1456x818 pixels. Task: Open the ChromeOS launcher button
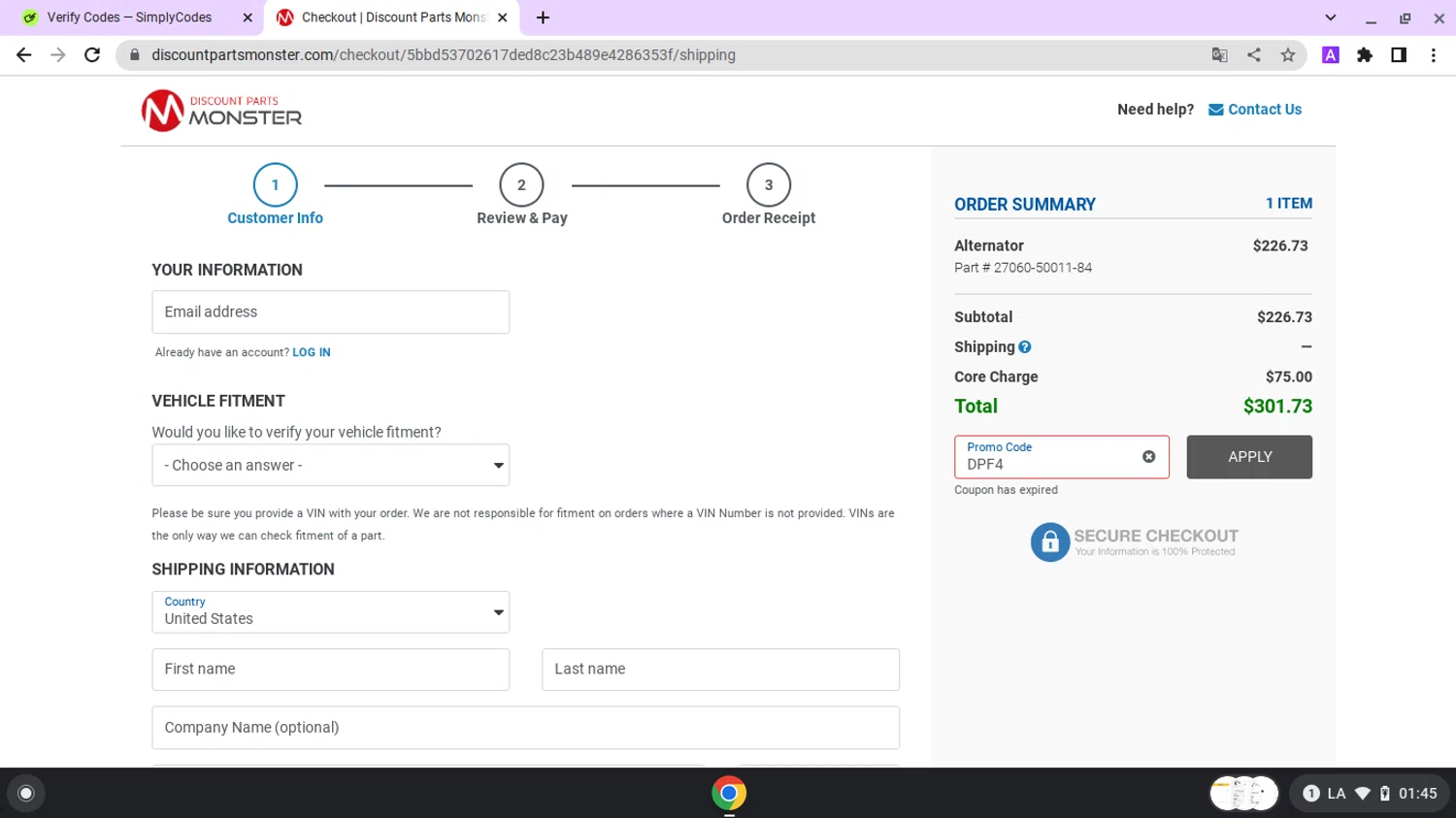point(26,793)
